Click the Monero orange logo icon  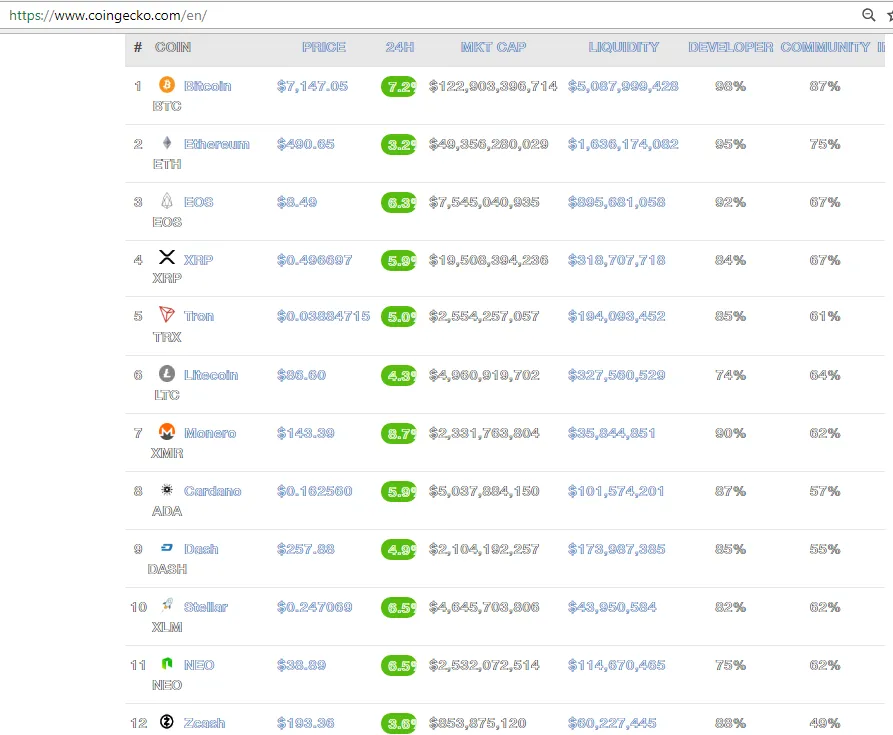tap(167, 432)
